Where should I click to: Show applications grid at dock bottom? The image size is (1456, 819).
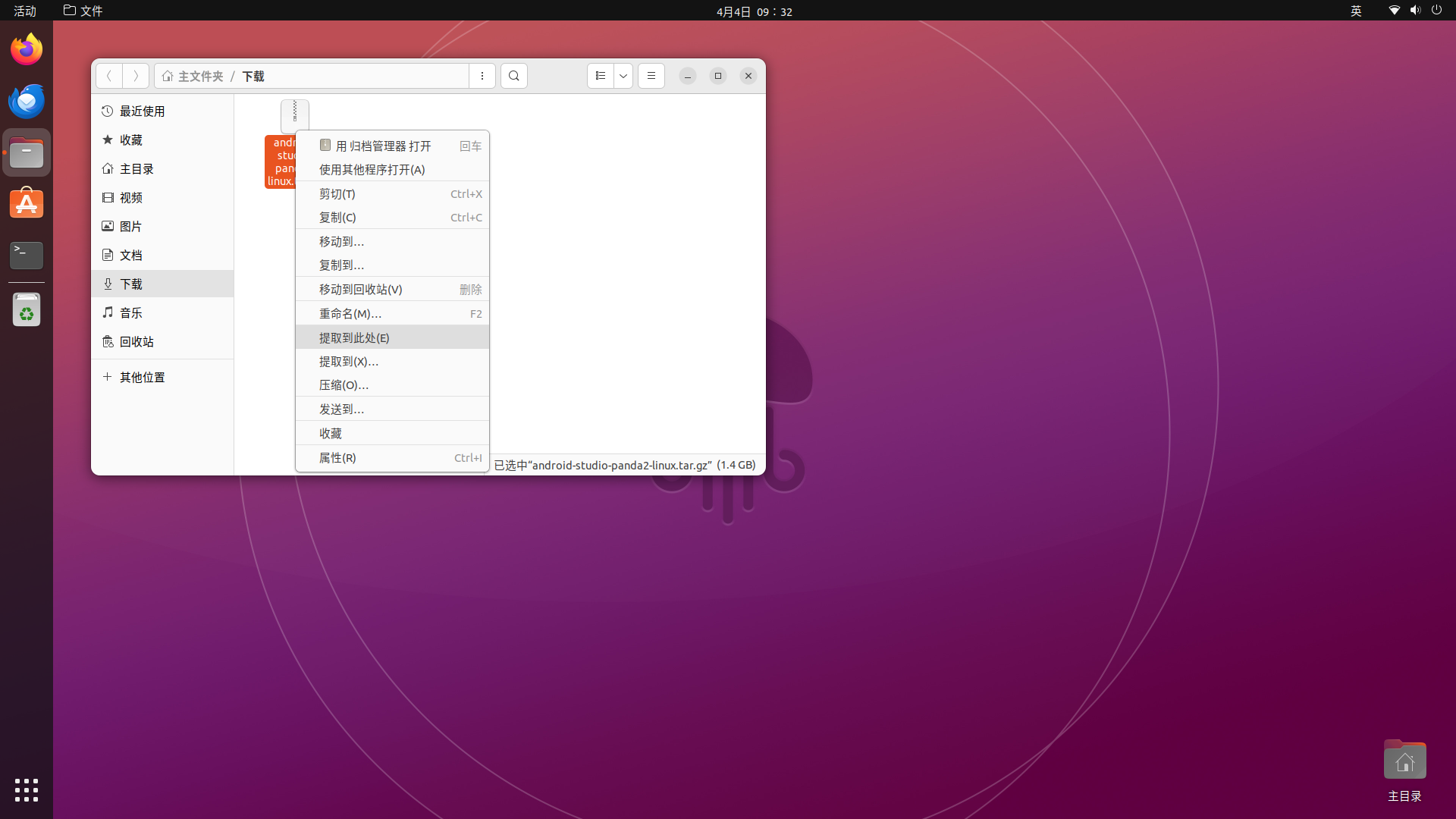pos(27,789)
